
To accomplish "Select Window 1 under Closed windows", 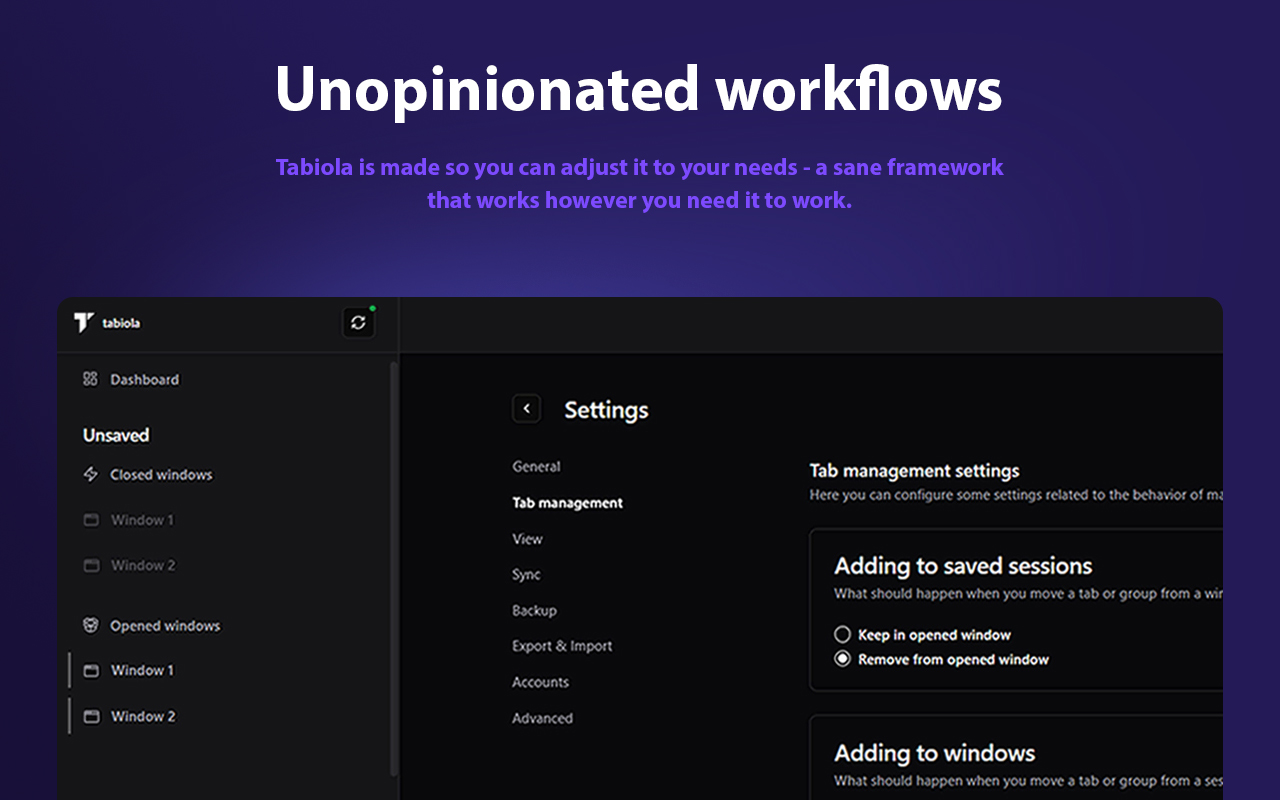I will point(142,520).
